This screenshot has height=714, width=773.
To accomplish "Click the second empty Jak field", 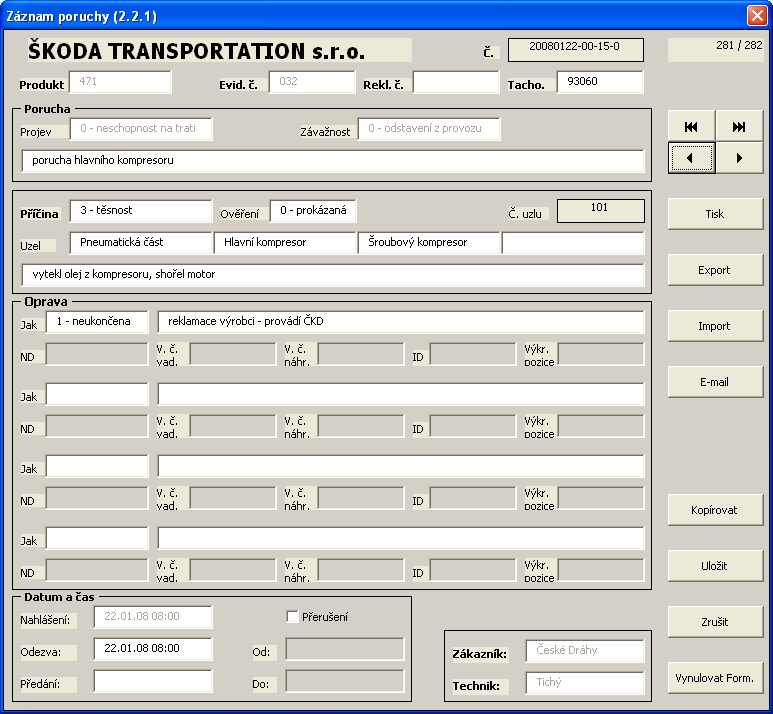I will [97, 394].
